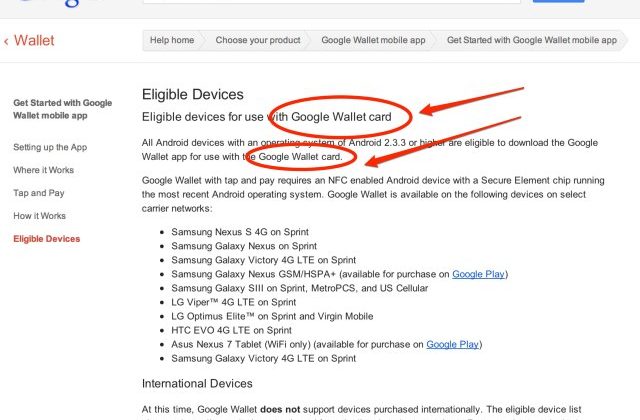Select the Eligible Devices sidebar item
Screen dimensions: 640x420
click(x=47, y=239)
